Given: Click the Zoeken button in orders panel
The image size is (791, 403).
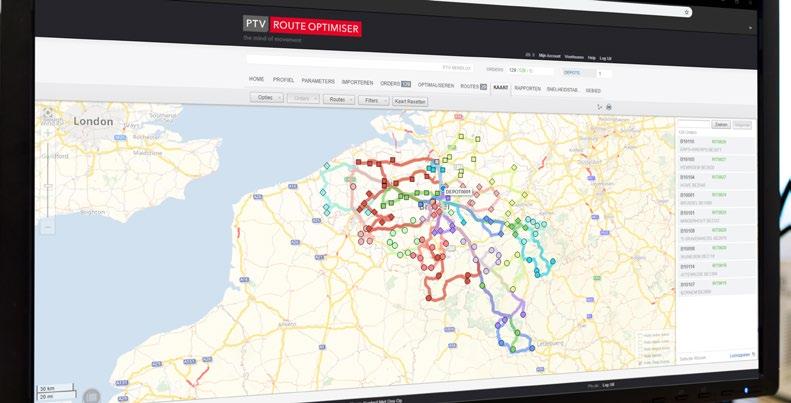Looking at the screenshot, I should coord(721,125).
